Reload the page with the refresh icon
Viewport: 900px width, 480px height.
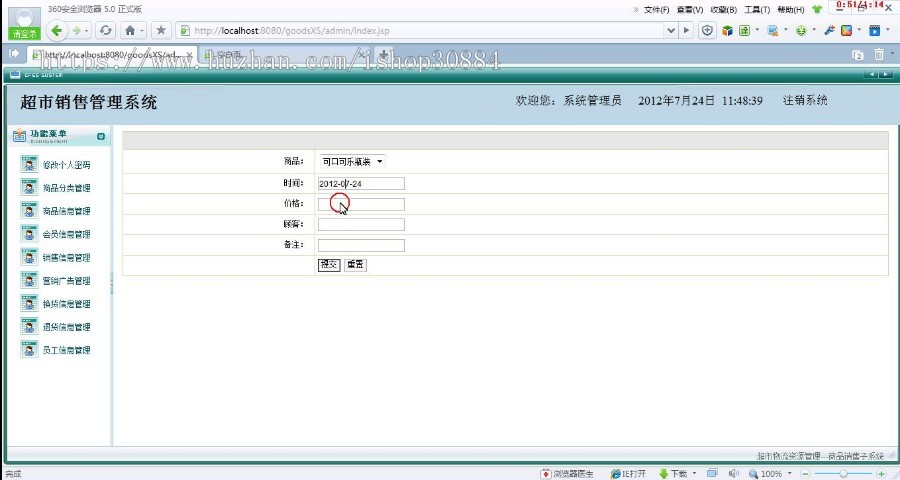click(105, 30)
